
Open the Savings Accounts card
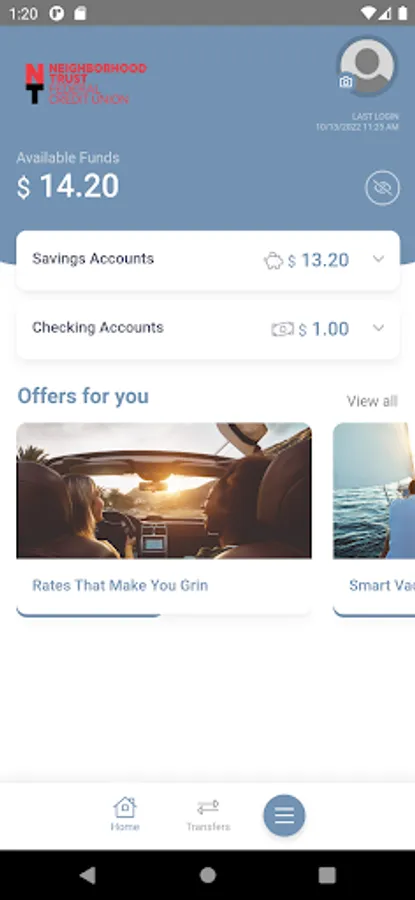tap(208, 260)
